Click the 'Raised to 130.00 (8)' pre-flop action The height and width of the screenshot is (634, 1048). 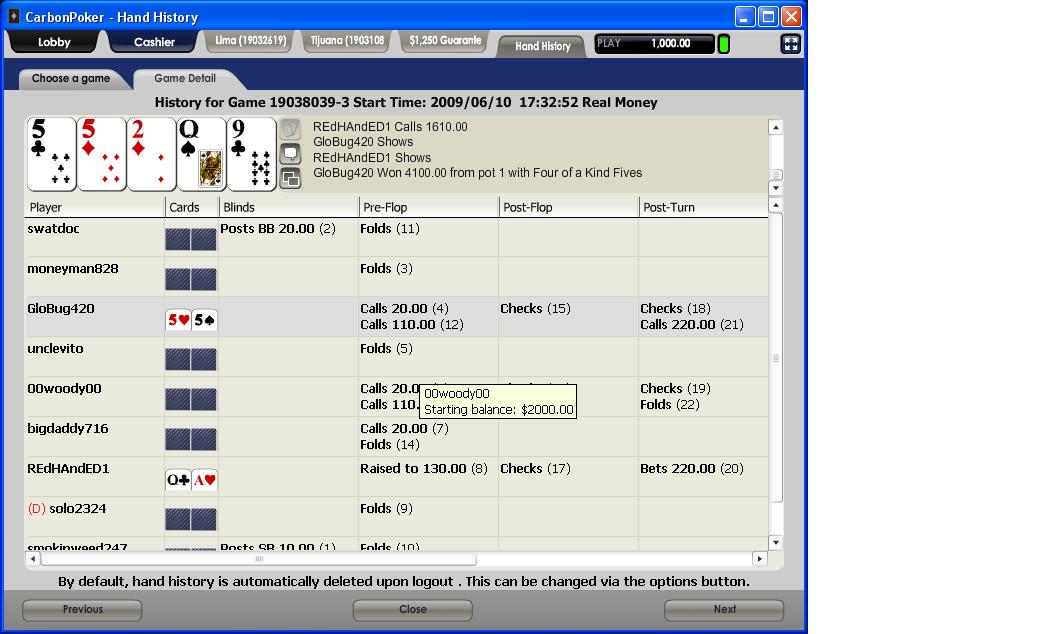[x=424, y=469]
